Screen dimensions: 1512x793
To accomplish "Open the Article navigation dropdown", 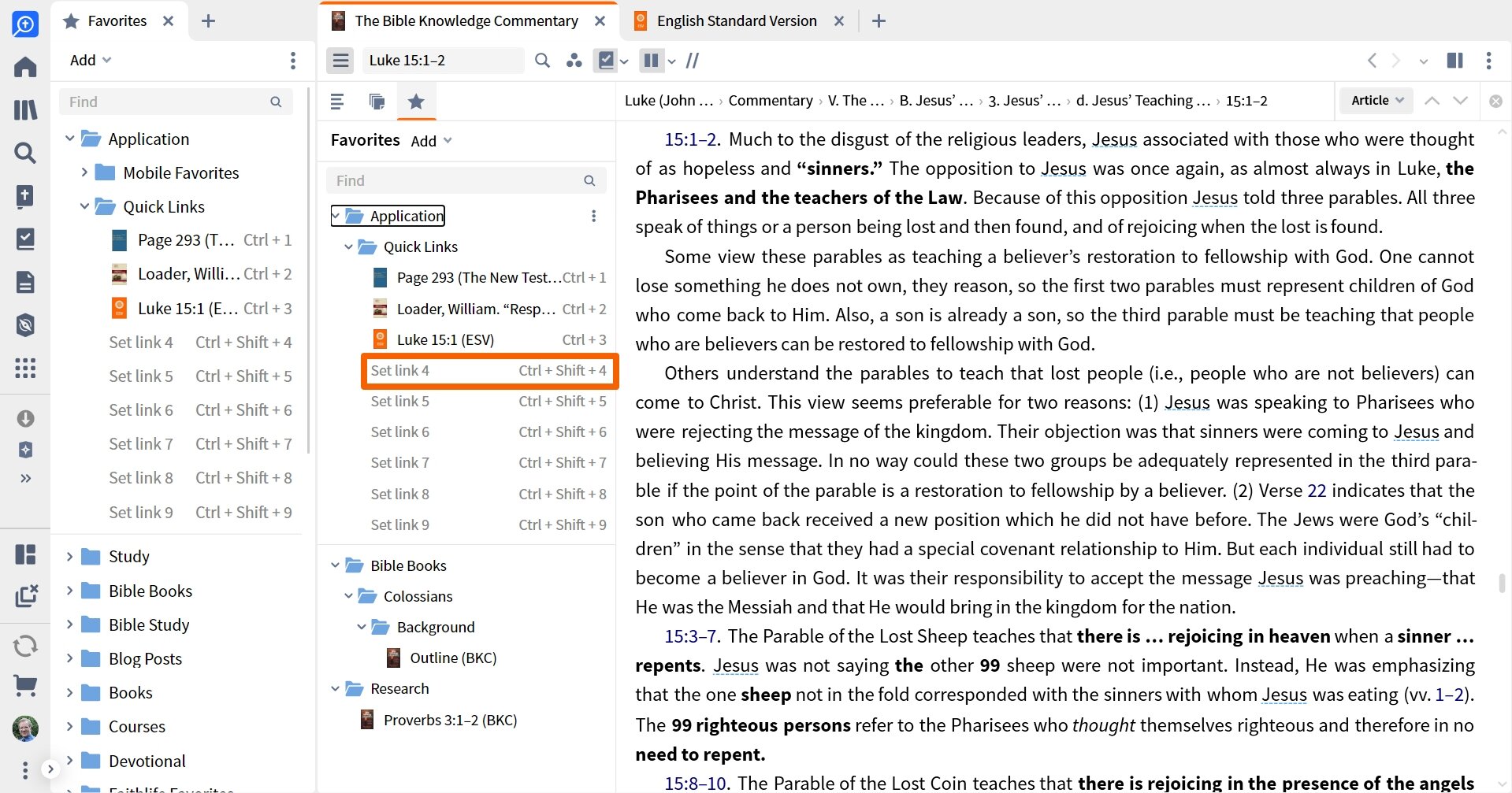I will pos(1377,100).
